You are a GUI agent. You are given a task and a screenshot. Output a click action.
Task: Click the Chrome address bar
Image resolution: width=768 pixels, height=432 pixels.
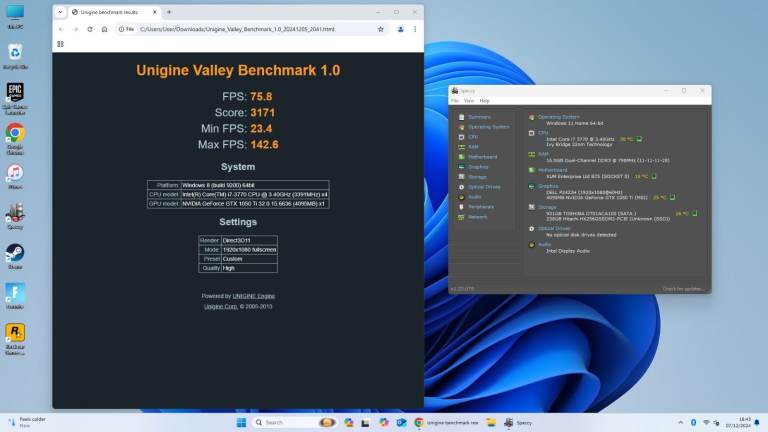coord(240,29)
